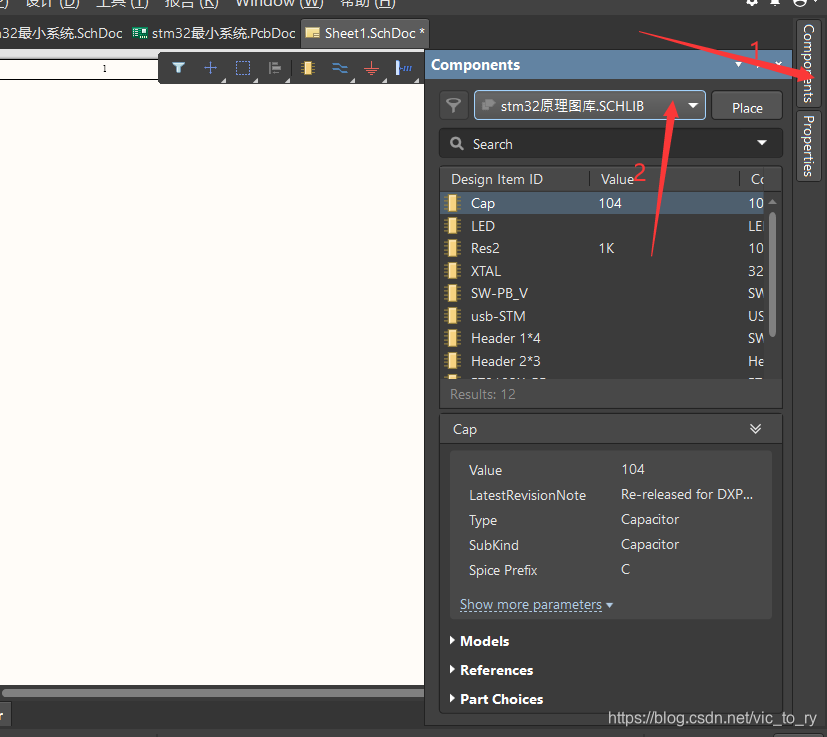The image size is (827, 737).
Task: Click the component icon of Cap row
Action: tap(453, 203)
